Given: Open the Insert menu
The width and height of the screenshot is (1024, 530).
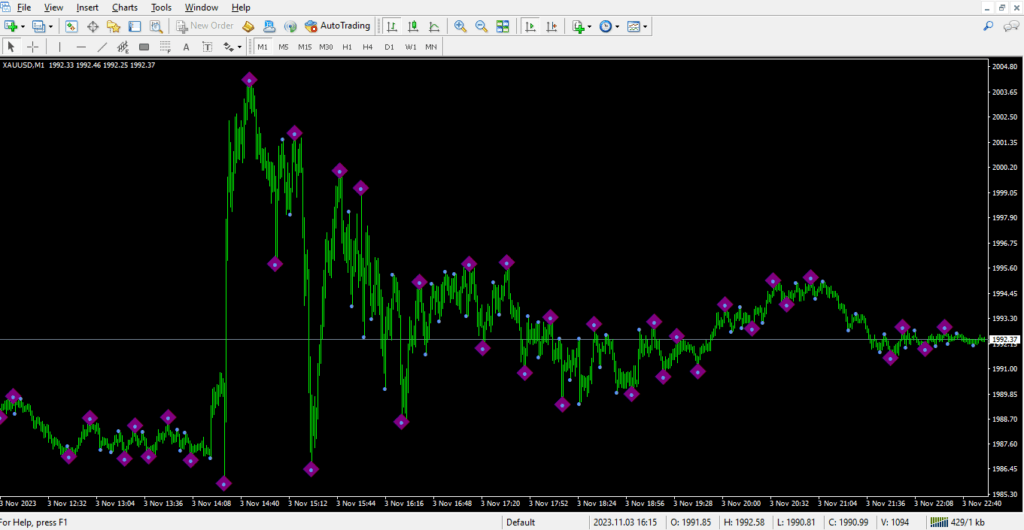Looking at the screenshot, I should coord(89,7).
